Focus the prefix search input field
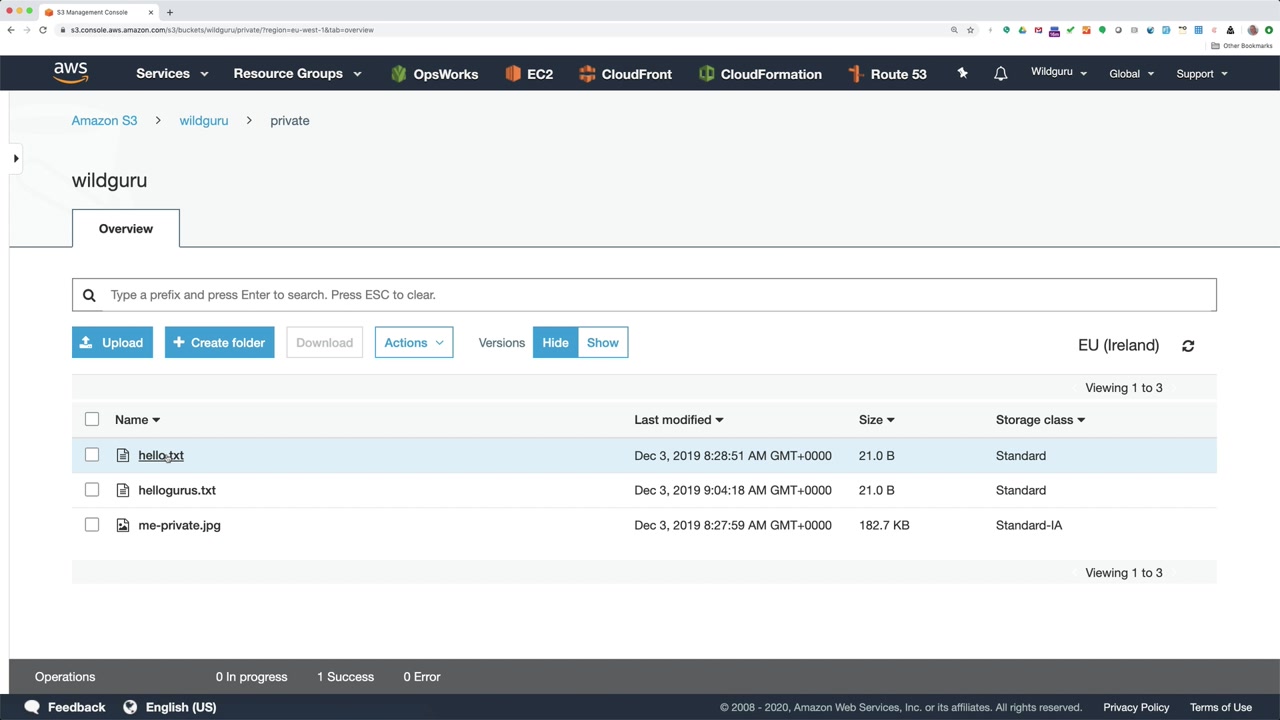The image size is (1280, 720). tap(644, 295)
